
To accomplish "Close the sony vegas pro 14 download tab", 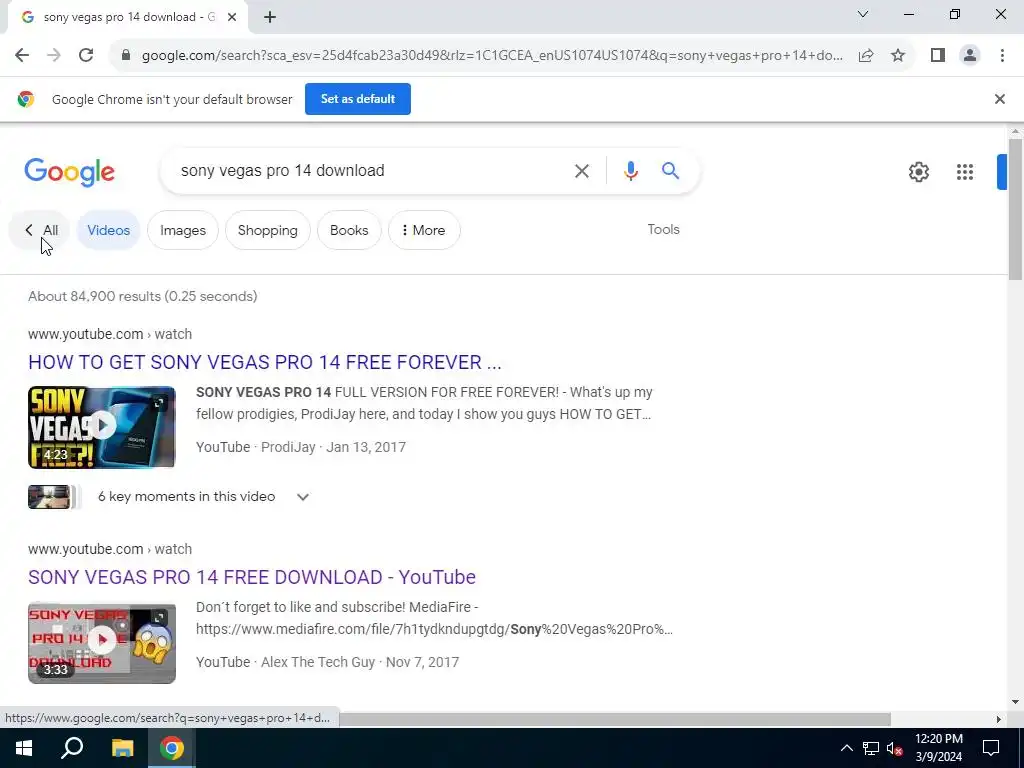I will (231, 17).
